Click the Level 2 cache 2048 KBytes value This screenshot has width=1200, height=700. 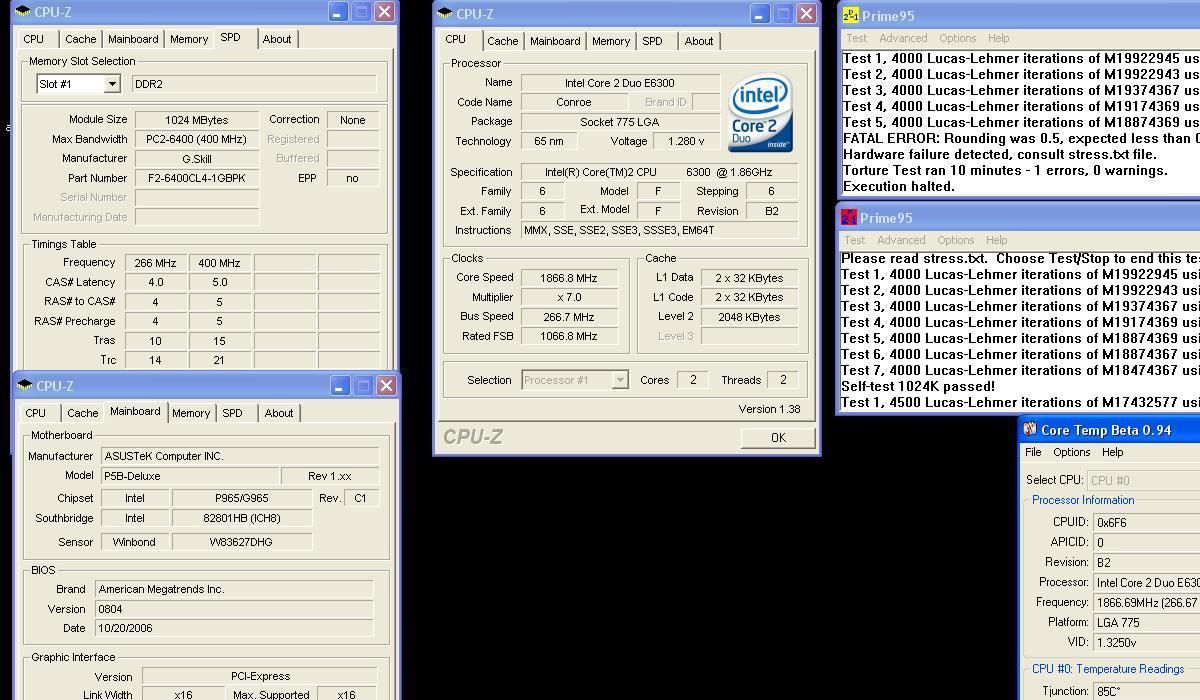tap(749, 317)
